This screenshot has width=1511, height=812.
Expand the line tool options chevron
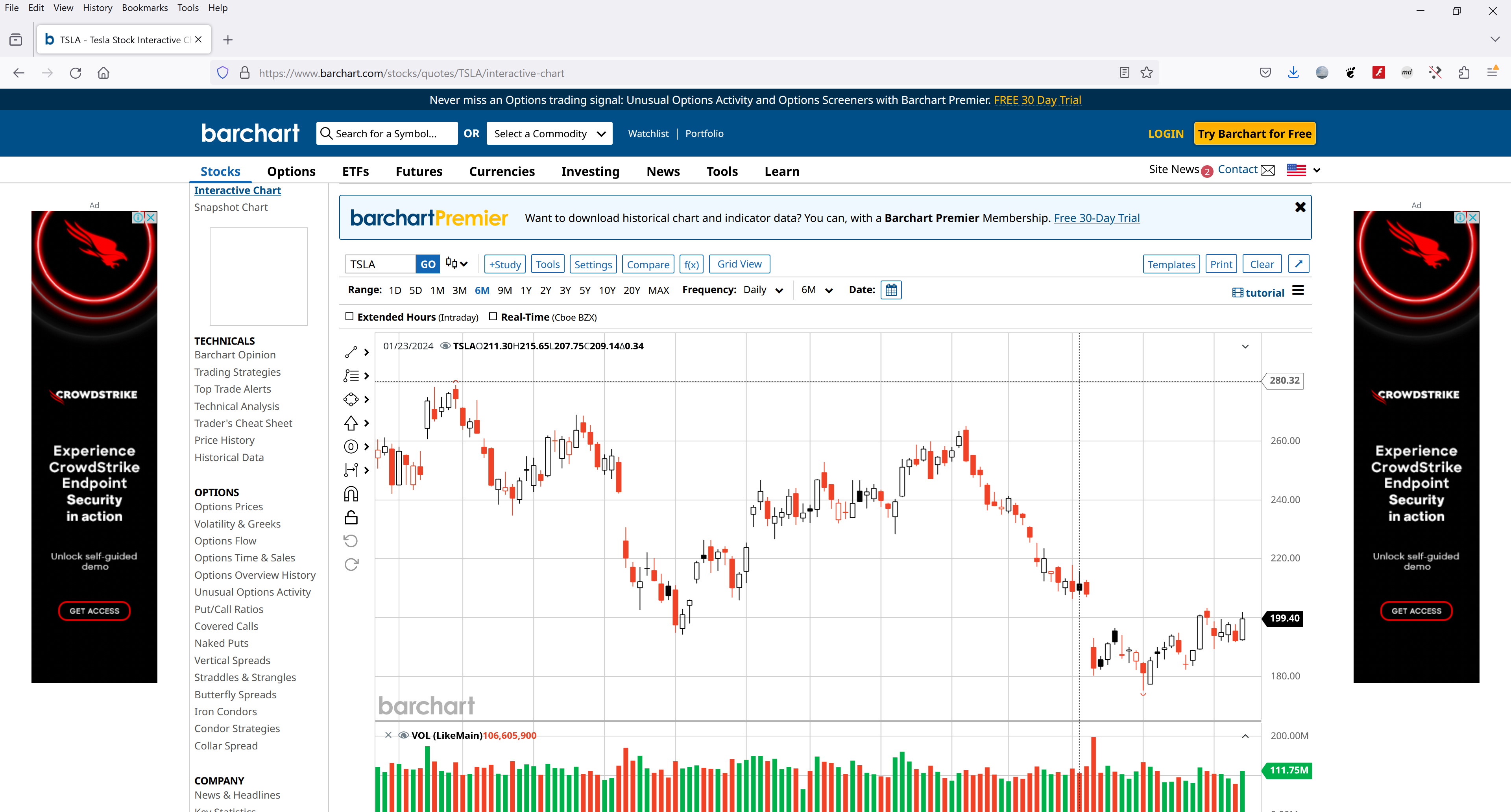[x=367, y=352]
